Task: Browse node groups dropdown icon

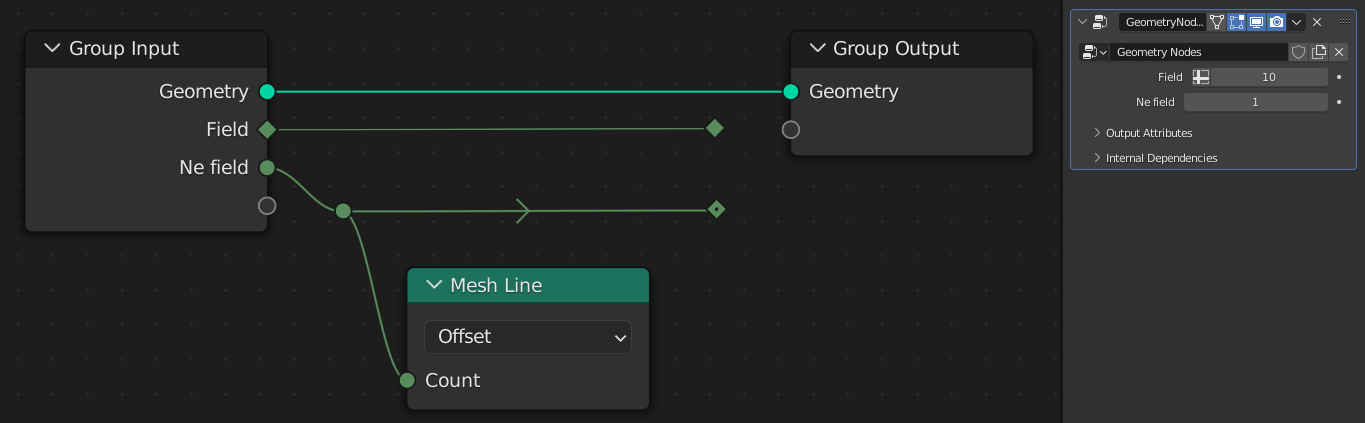Action: [x=1095, y=52]
